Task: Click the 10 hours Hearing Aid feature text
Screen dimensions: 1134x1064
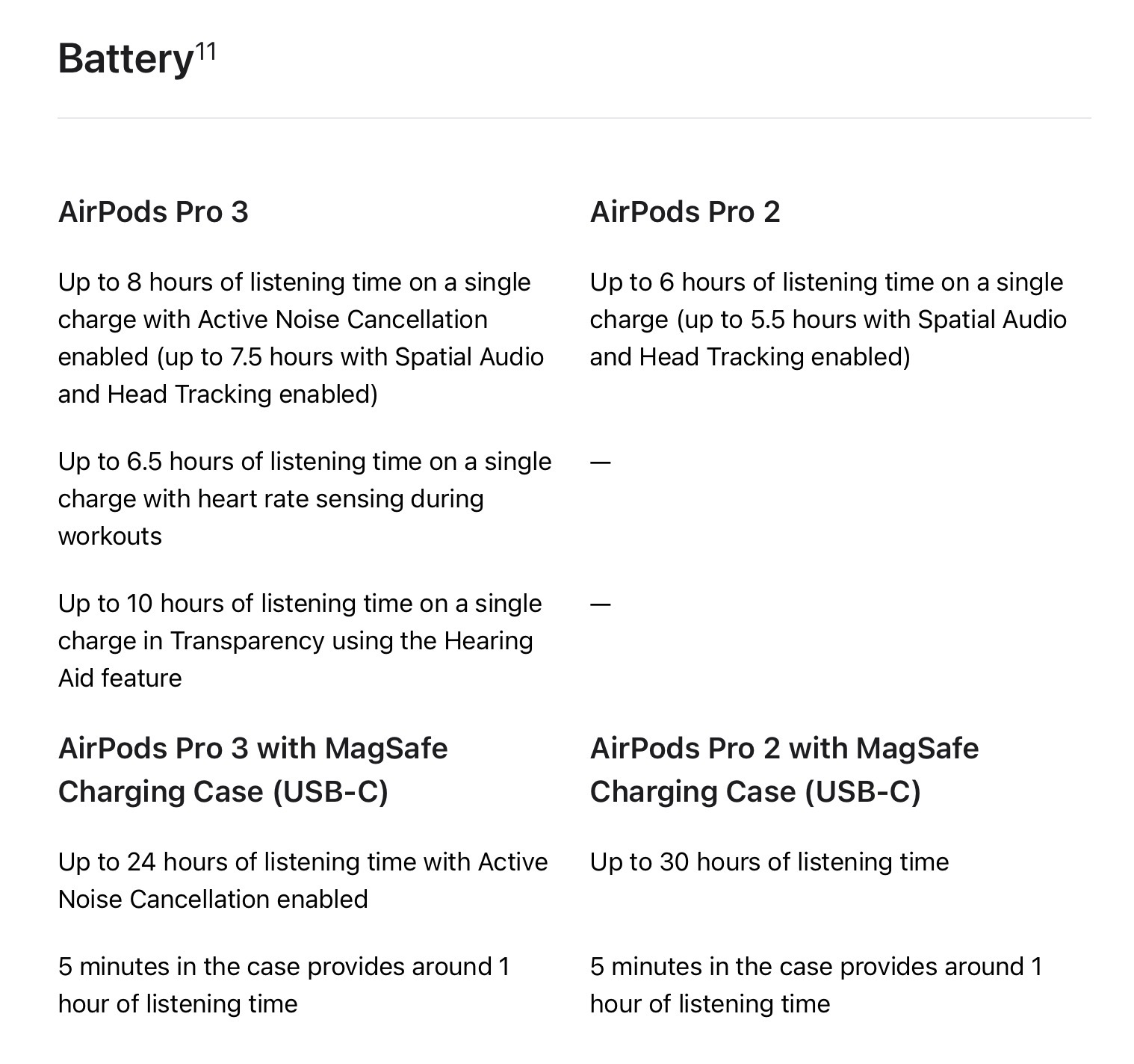Action: (300, 640)
